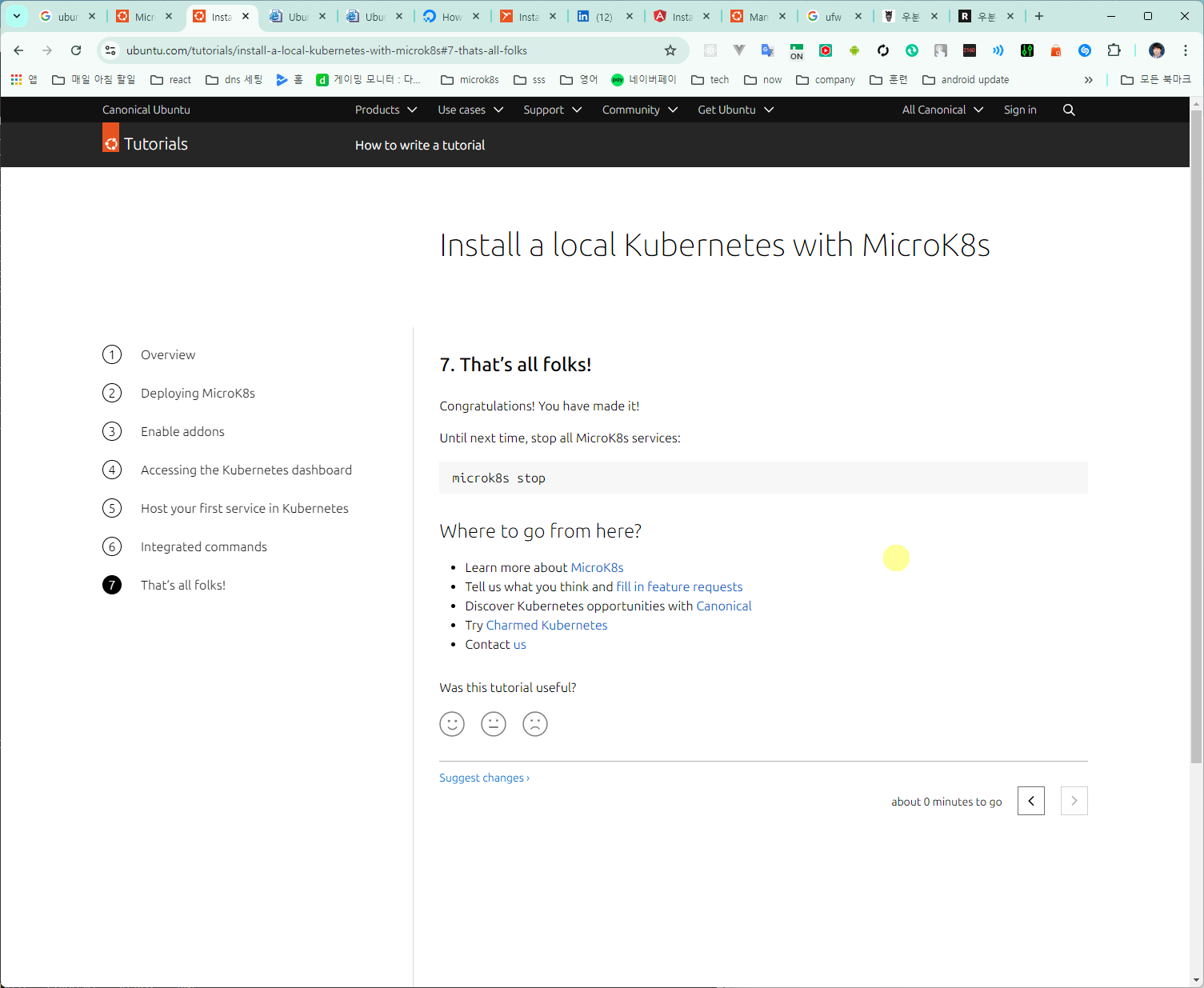
Task: Open the green equalizer sliders extension icon
Action: (1027, 50)
